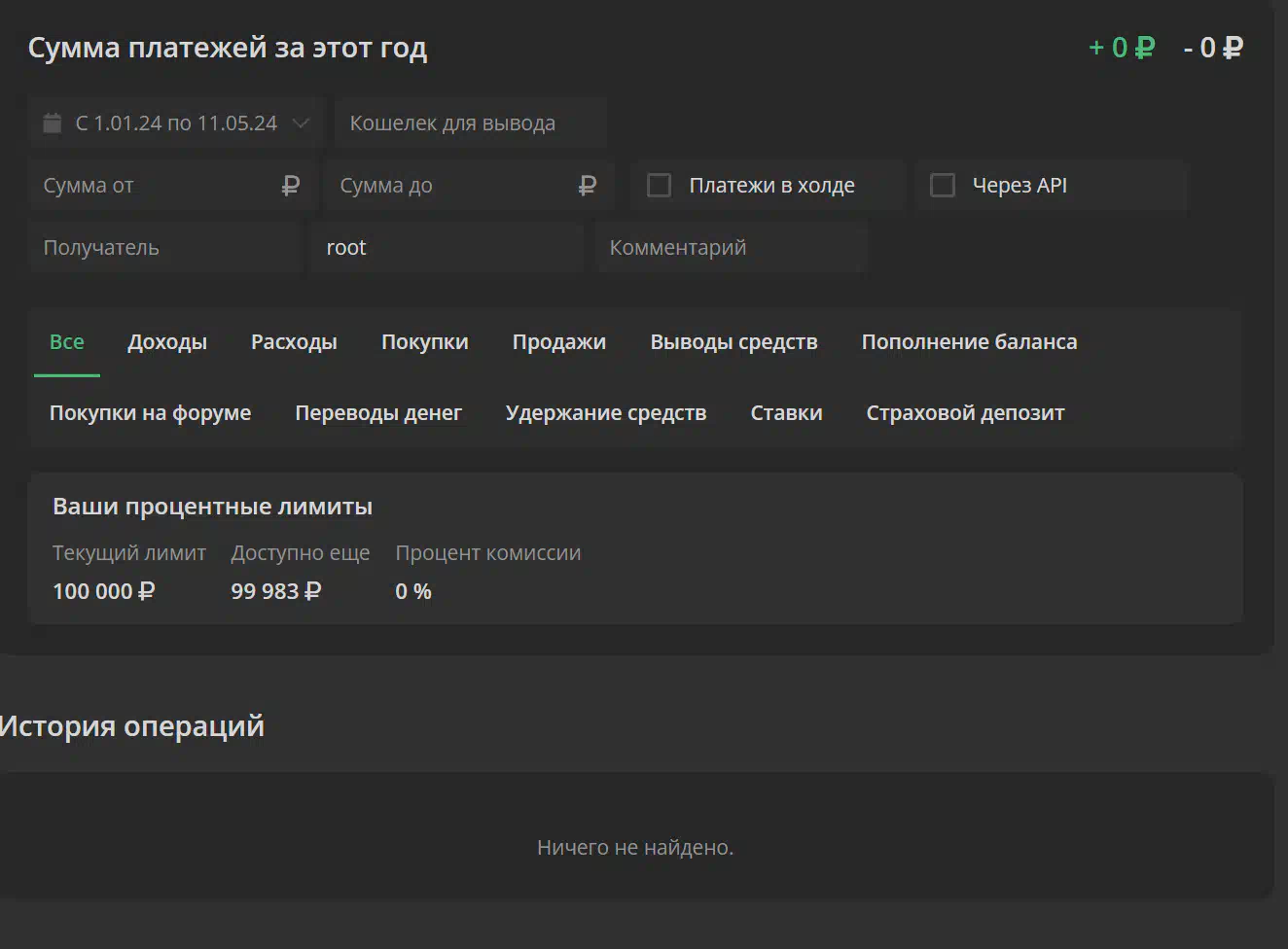The image size is (1288, 949).
Task: Click the Текущий лимит label
Action: click(x=129, y=553)
